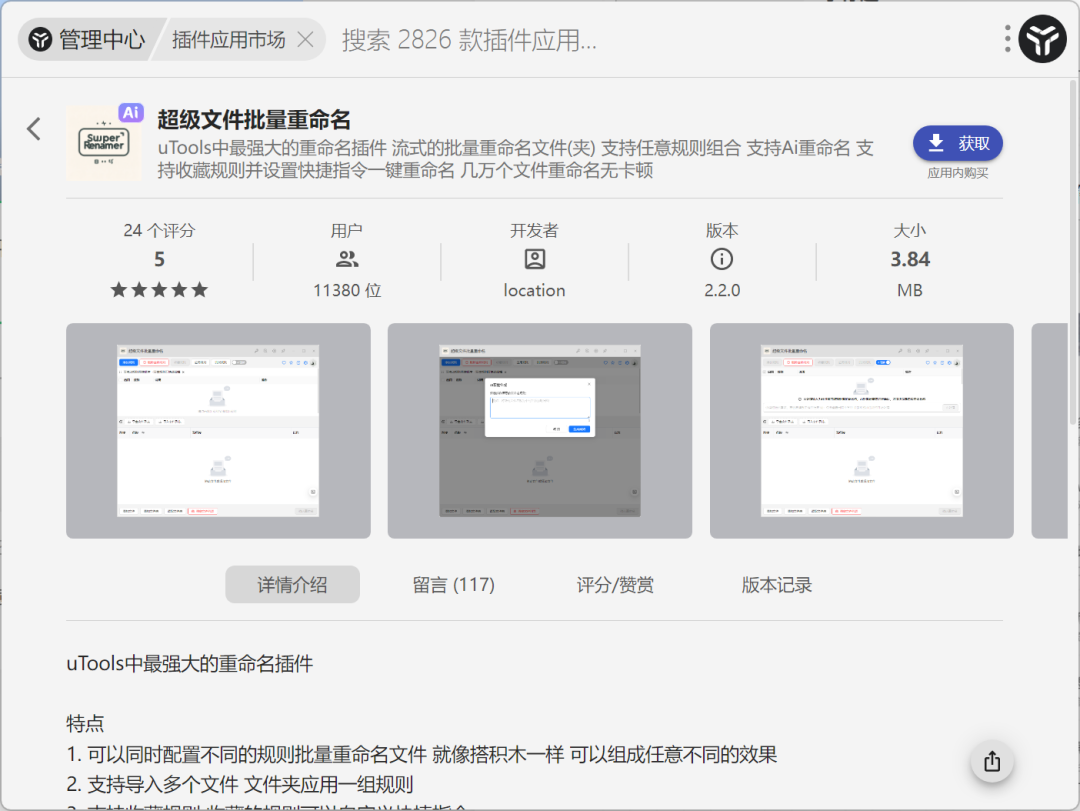This screenshot has width=1080, height=811.
Task: Click the users people icon
Action: tap(346, 259)
